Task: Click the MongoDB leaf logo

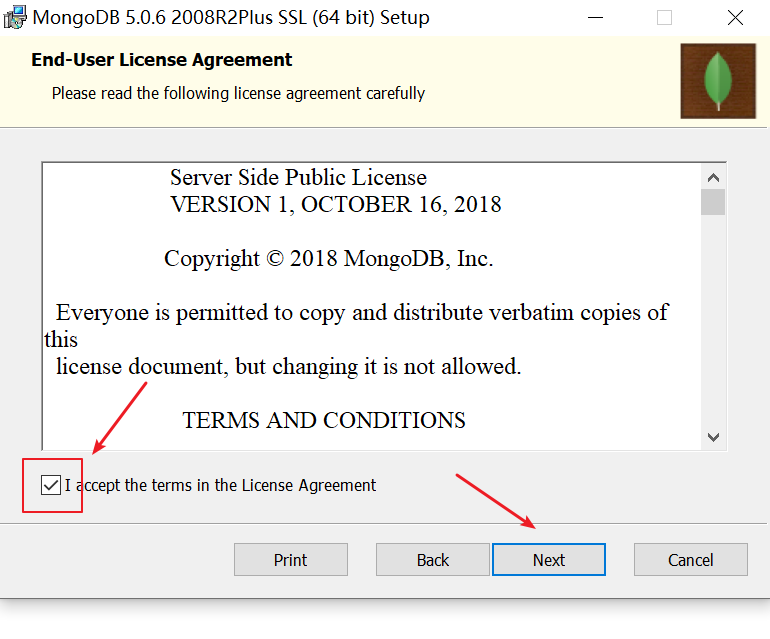Action: [x=718, y=81]
